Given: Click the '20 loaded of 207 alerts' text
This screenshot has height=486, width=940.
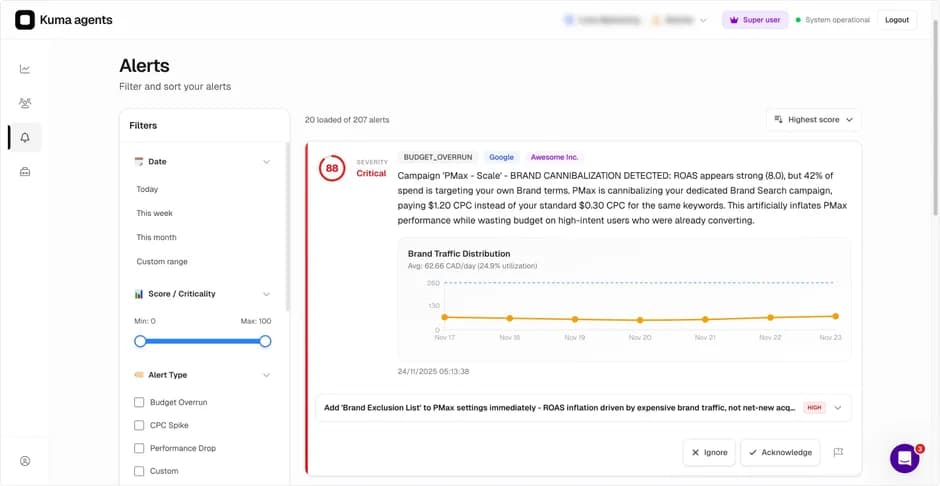Looking at the screenshot, I should tap(347, 120).
